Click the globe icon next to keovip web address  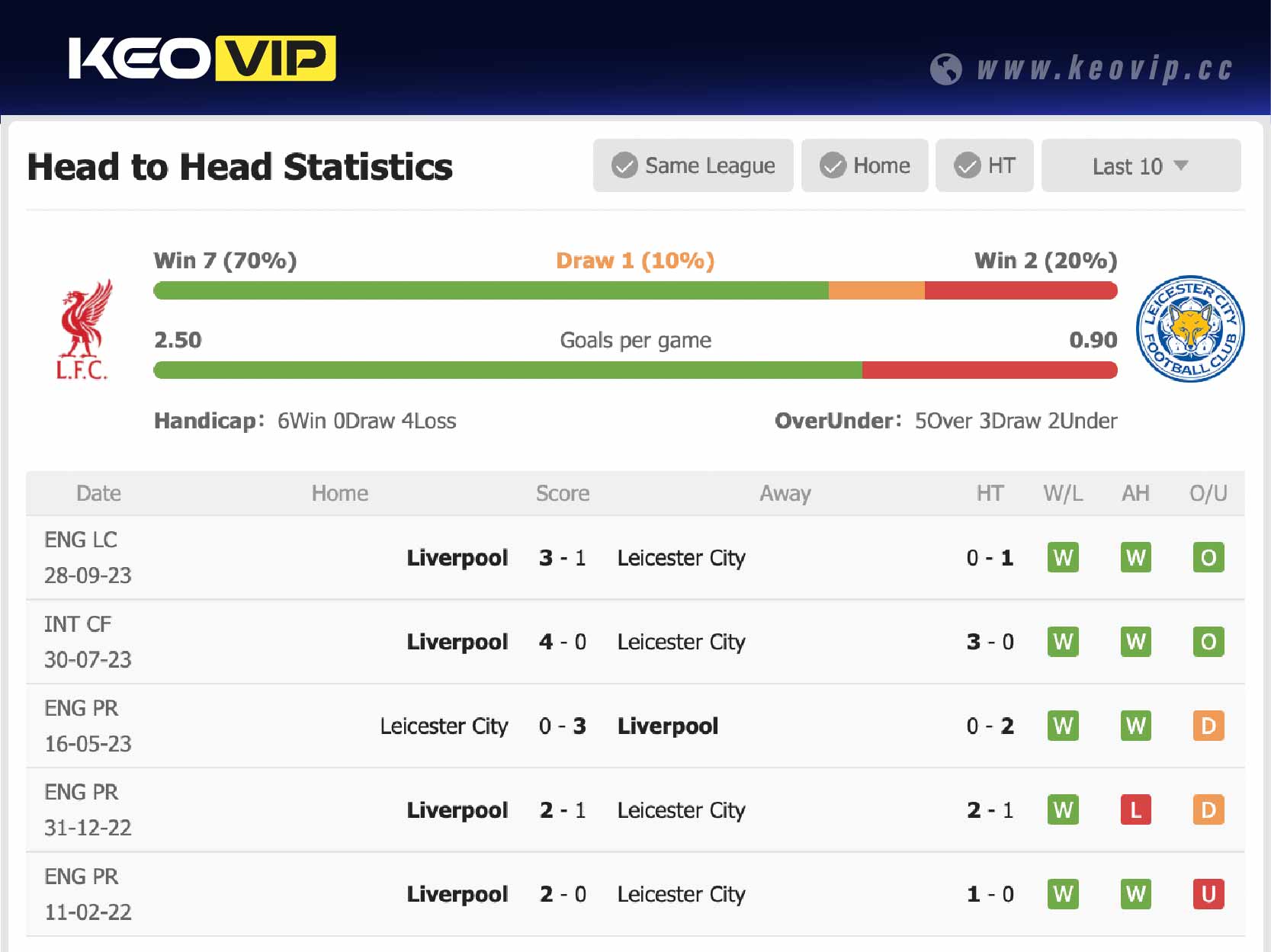[948, 69]
